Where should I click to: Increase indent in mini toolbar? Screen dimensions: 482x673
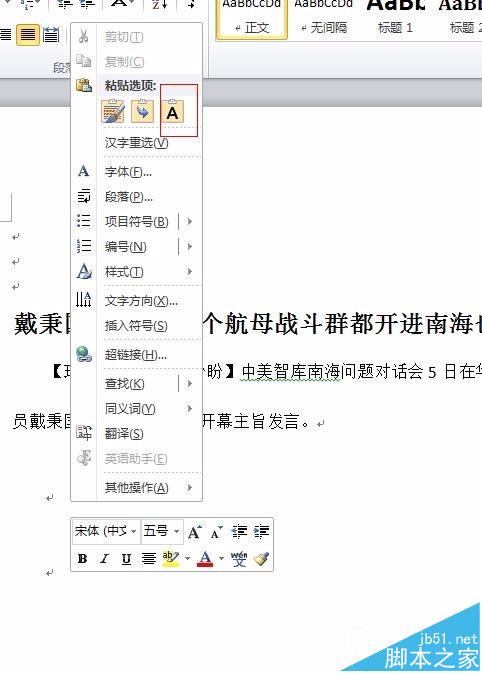tap(261, 532)
